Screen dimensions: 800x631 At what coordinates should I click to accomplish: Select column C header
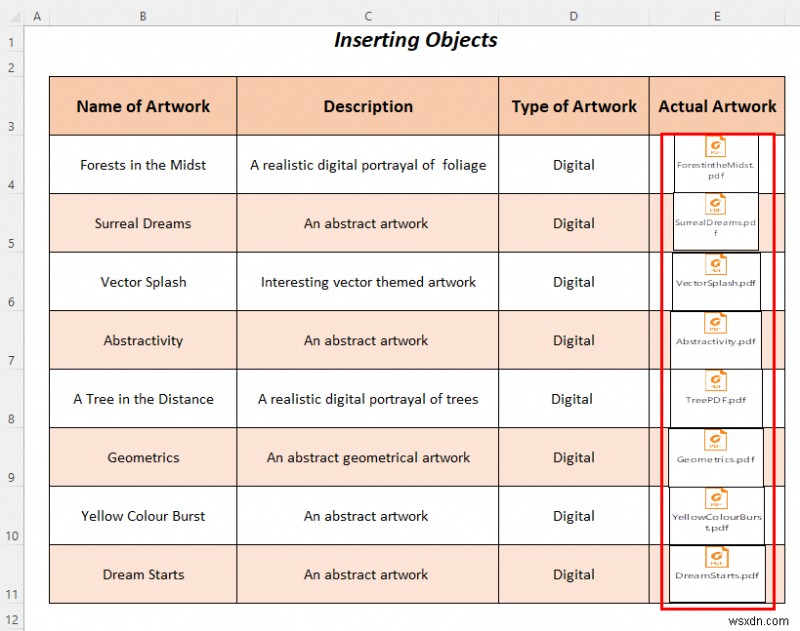click(x=367, y=16)
